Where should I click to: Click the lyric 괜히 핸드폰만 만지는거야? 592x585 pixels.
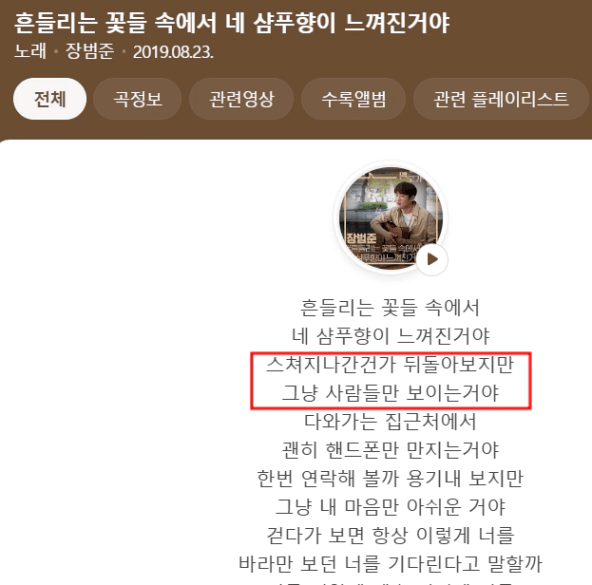pos(390,450)
